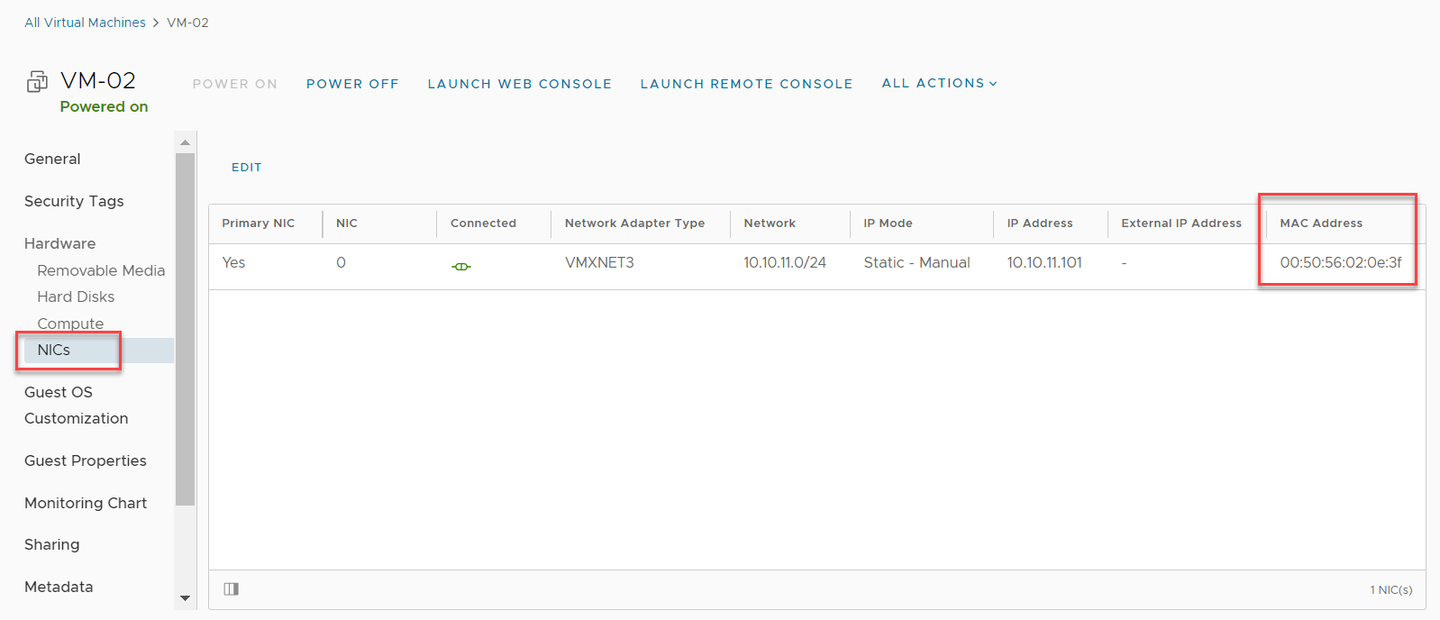Open Security Tags section
1440x620 pixels.
click(x=74, y=201)
